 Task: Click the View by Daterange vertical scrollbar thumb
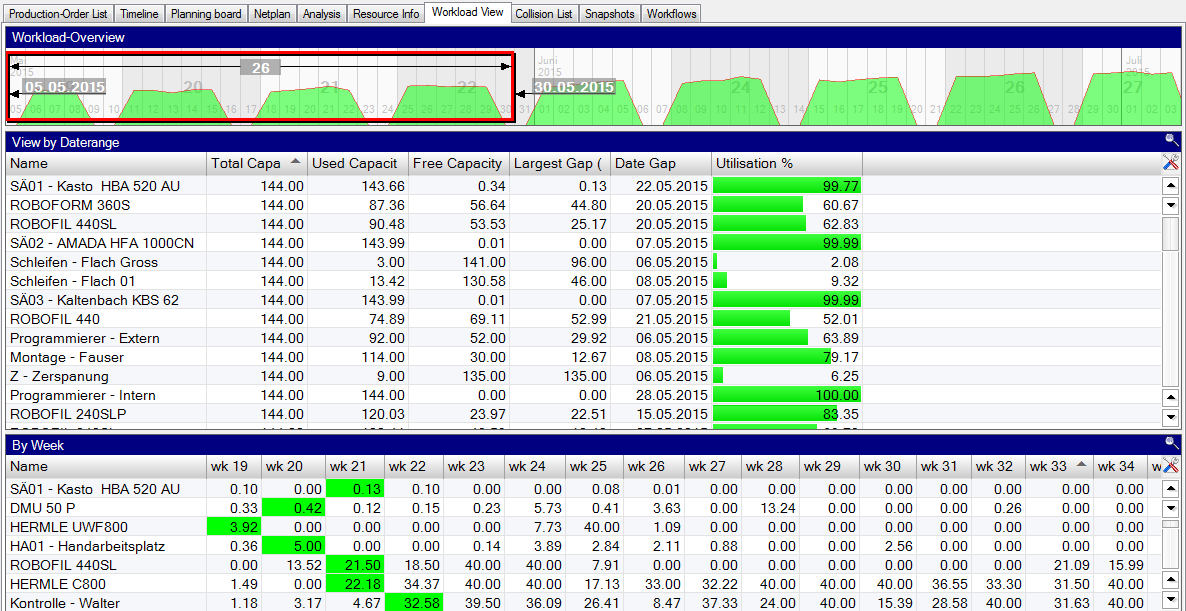point(1170,234)
